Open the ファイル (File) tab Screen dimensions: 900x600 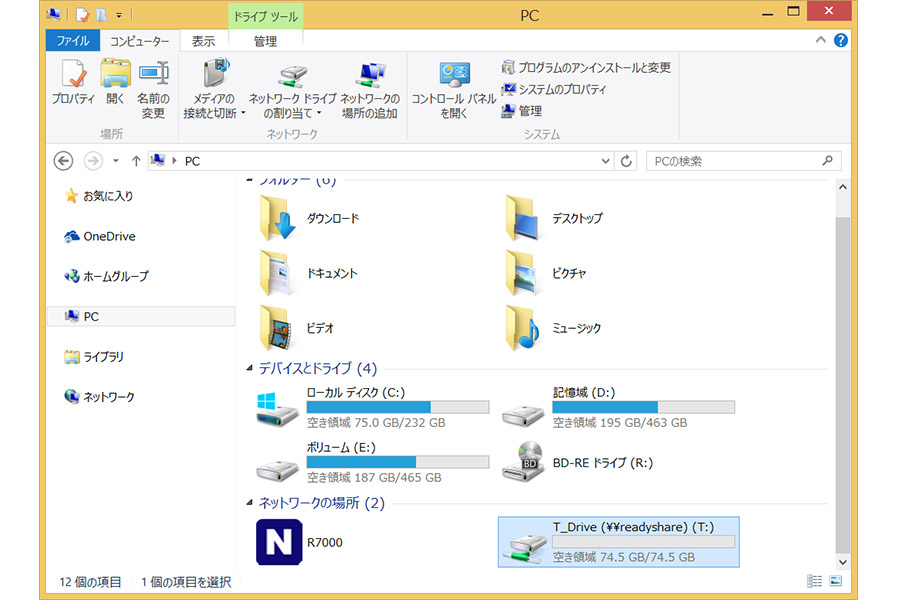point(72,41)
